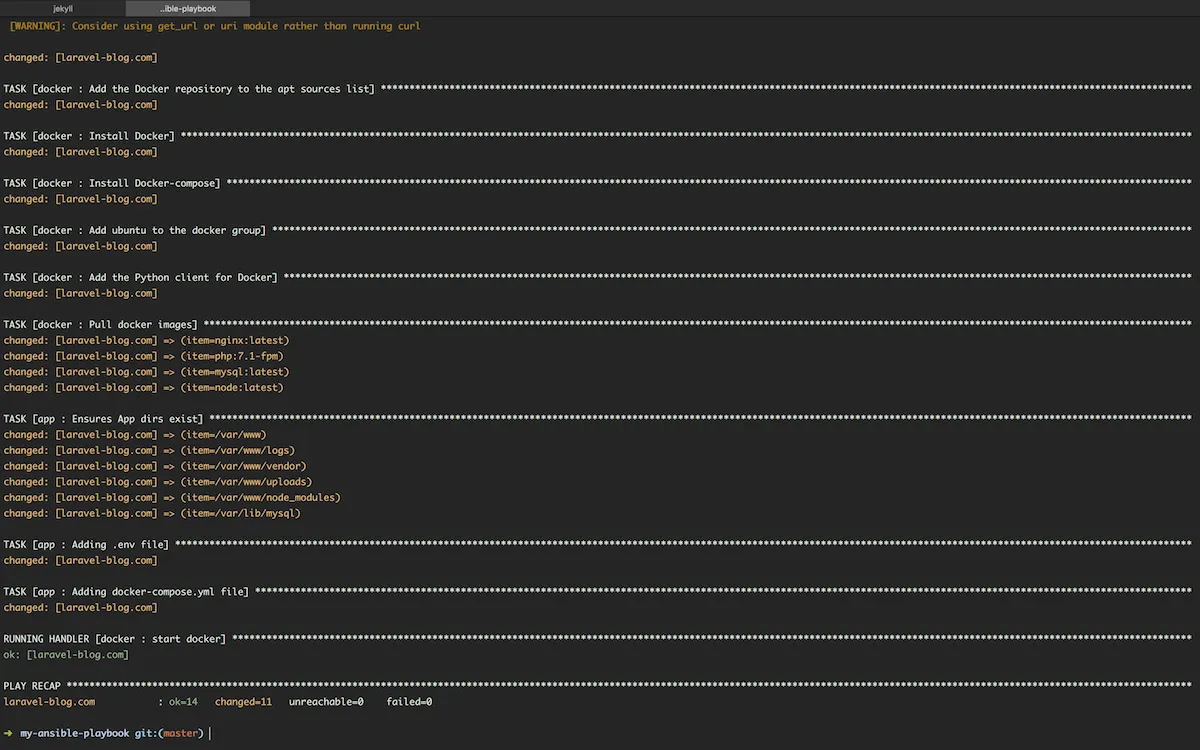
Task: Click the ok=14 recap value
Action: (183, 701)
